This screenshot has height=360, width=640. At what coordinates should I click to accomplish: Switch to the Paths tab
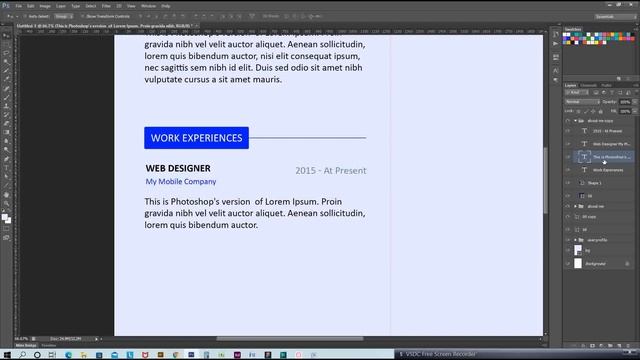607,85
